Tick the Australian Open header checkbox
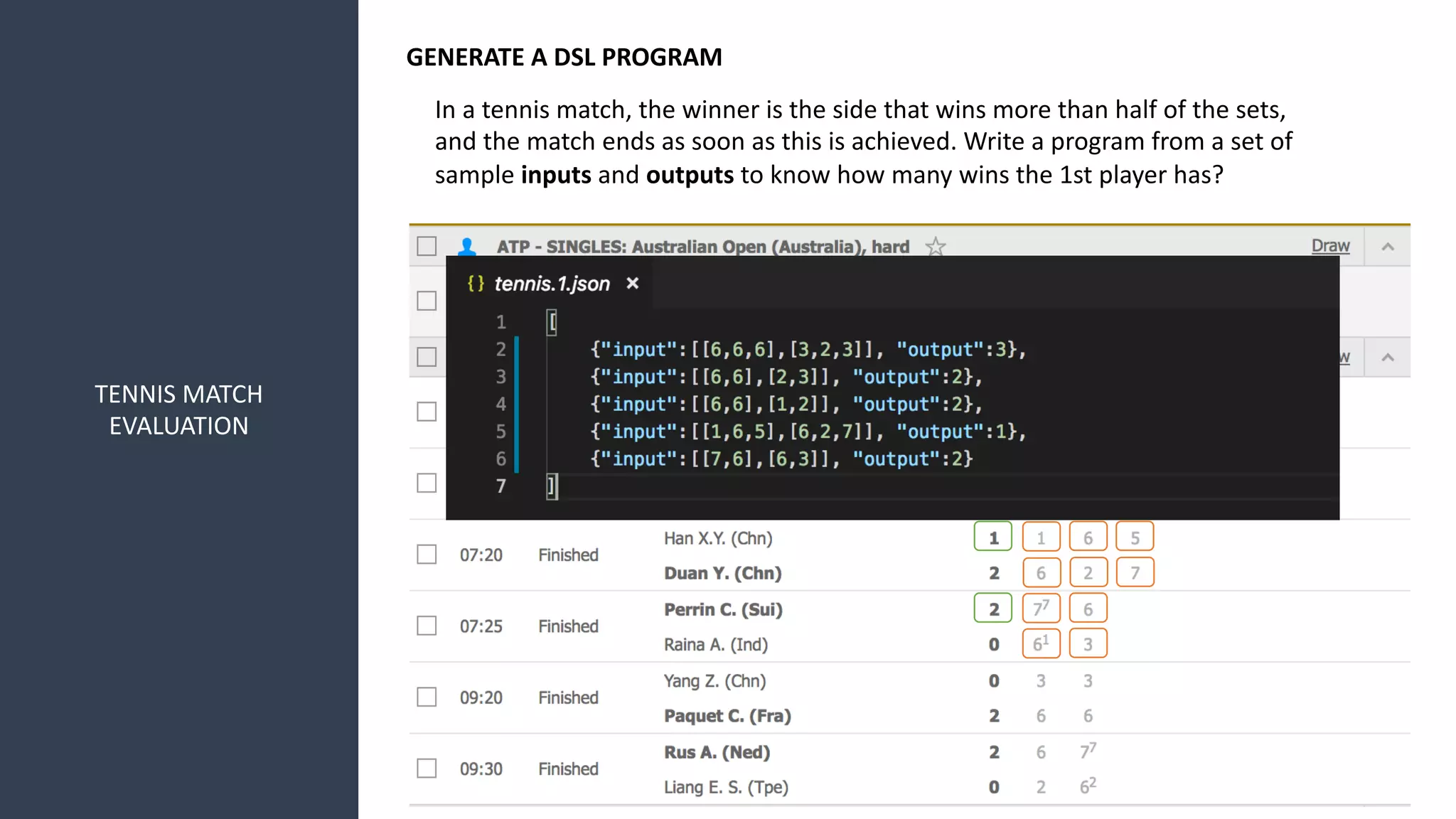The width and height of the screenshot is (1456, 819). (x=427, y=246)
